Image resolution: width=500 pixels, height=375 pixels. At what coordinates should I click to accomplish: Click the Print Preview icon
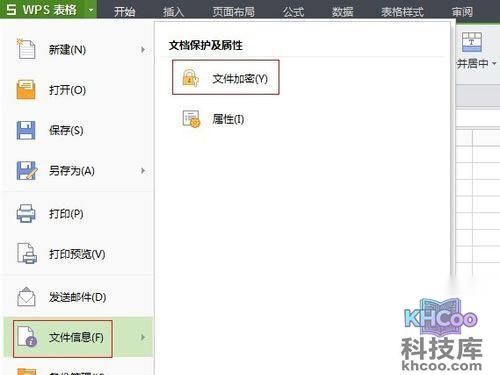pos(27,253)
